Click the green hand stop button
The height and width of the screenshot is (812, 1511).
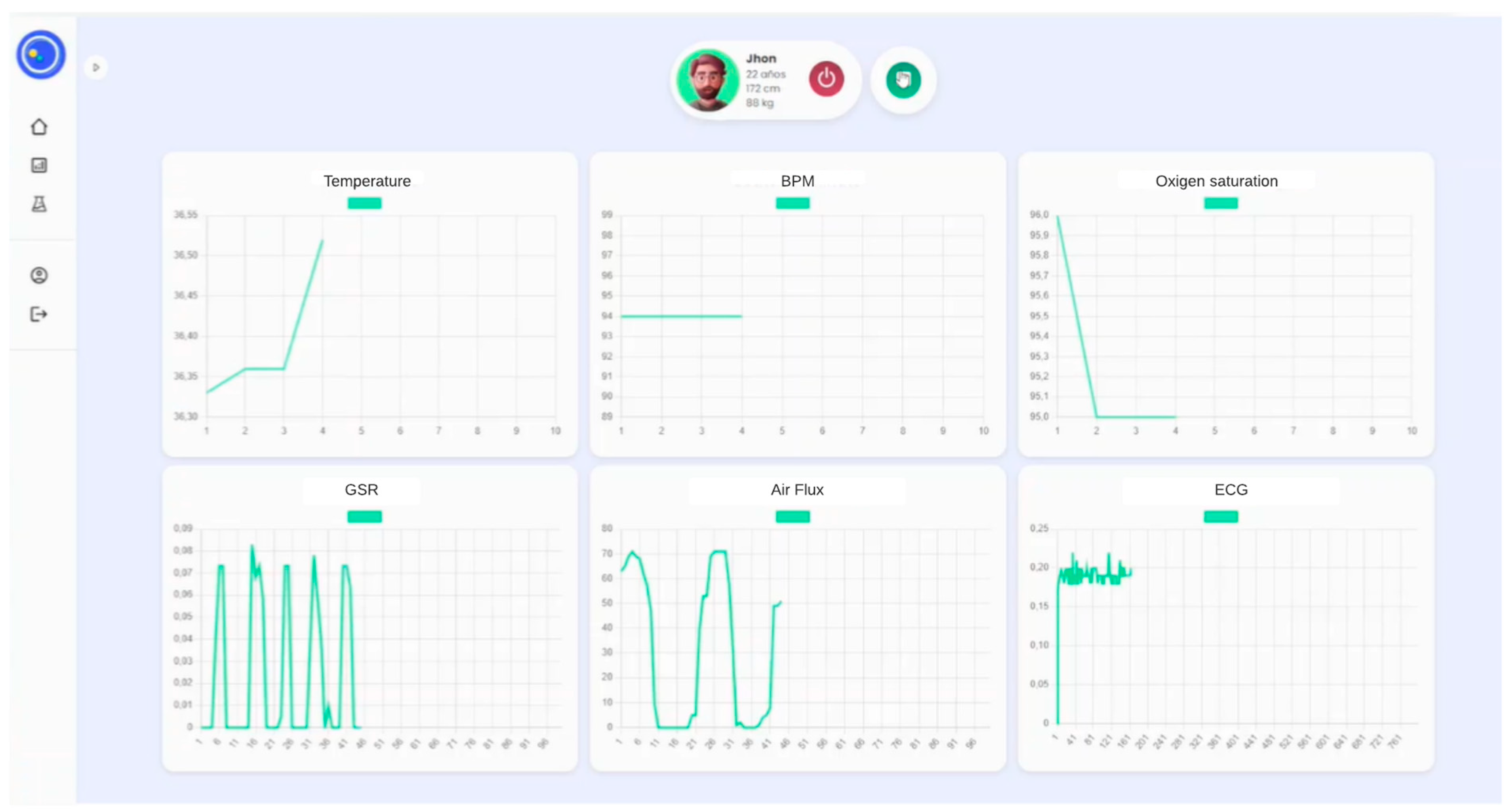tap(903, 80)
